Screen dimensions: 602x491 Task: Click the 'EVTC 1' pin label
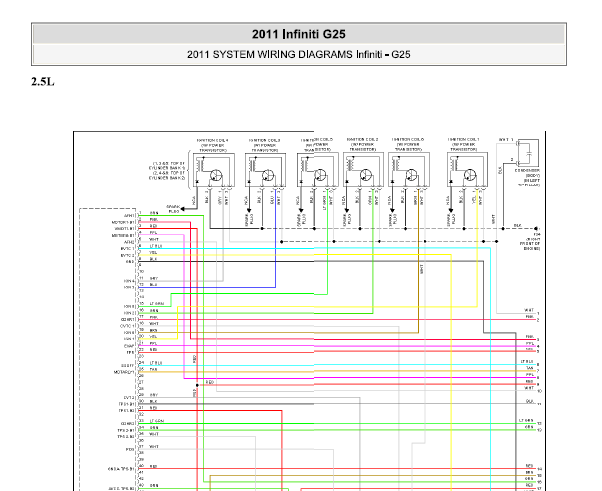click(x=128, y=248)
